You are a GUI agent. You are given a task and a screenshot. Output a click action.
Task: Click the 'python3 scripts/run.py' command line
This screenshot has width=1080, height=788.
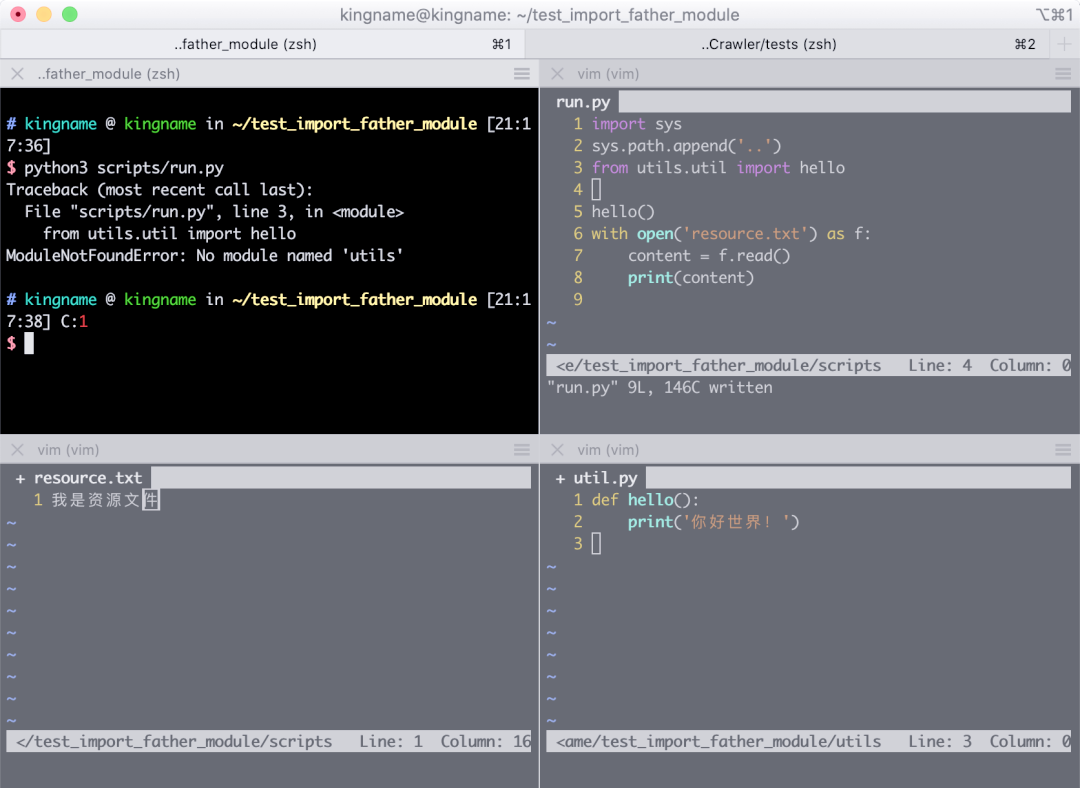click(x=124, y=168)
